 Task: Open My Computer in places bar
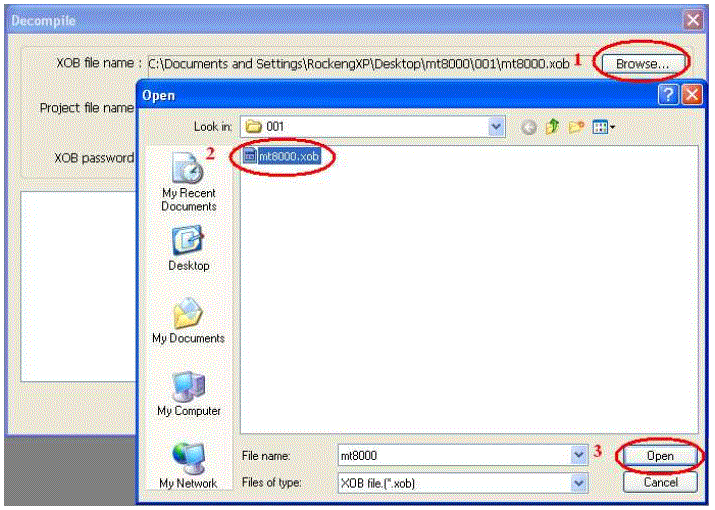188,392
